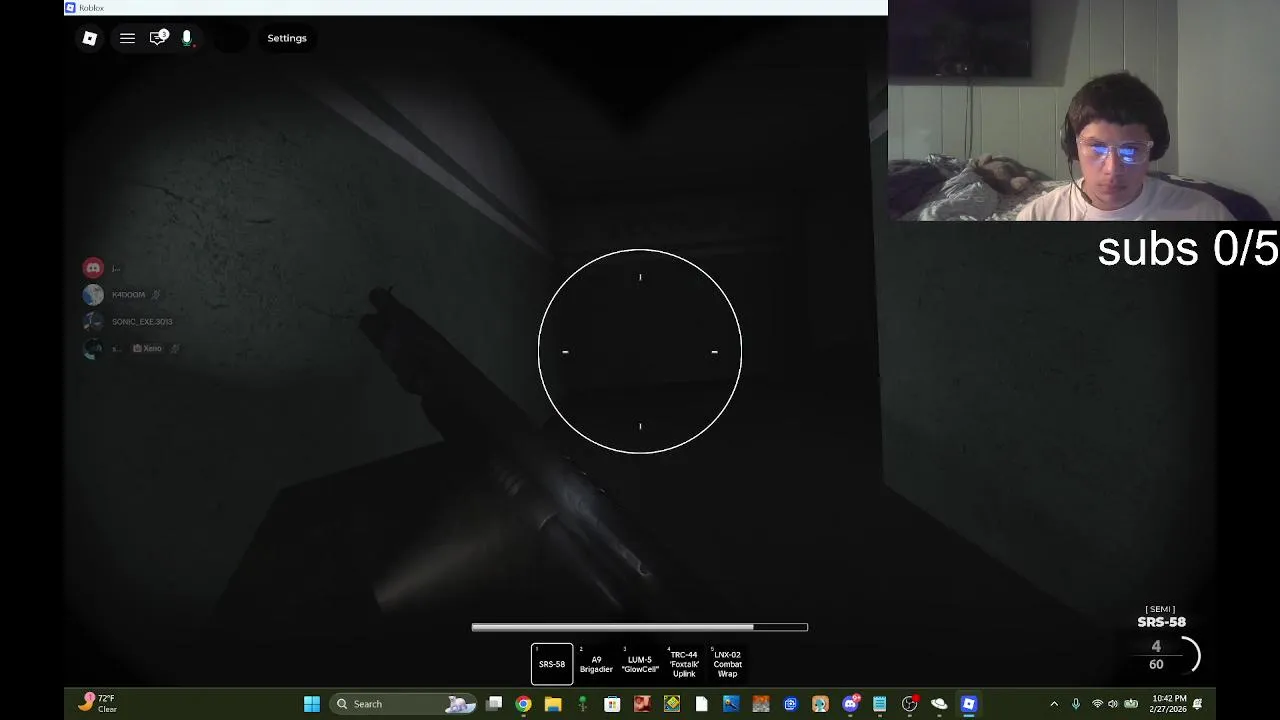Open the hamburger menu in Roblox top bar
The width and height of the screenshot is (1280, 720).
[x=127, y=38]
